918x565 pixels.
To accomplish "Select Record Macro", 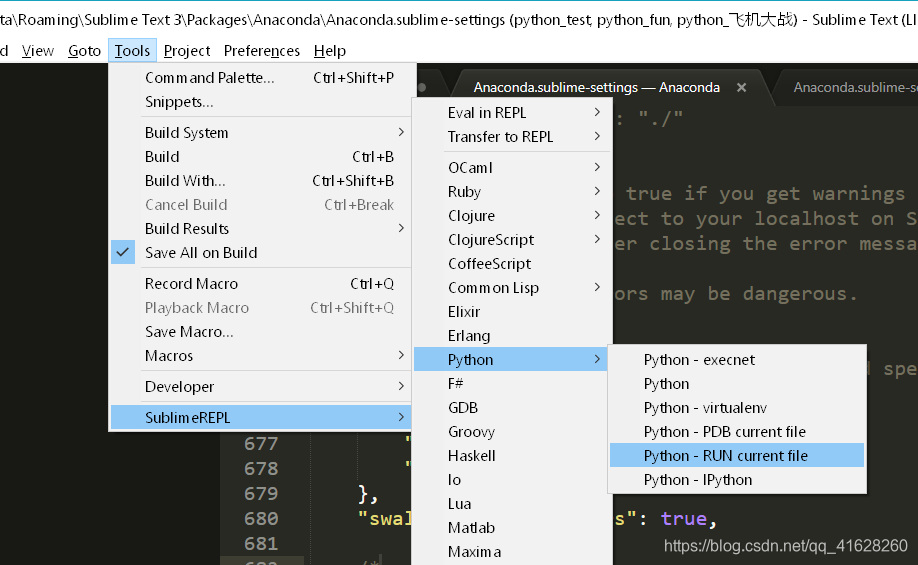I will click(x=261, y=284).
